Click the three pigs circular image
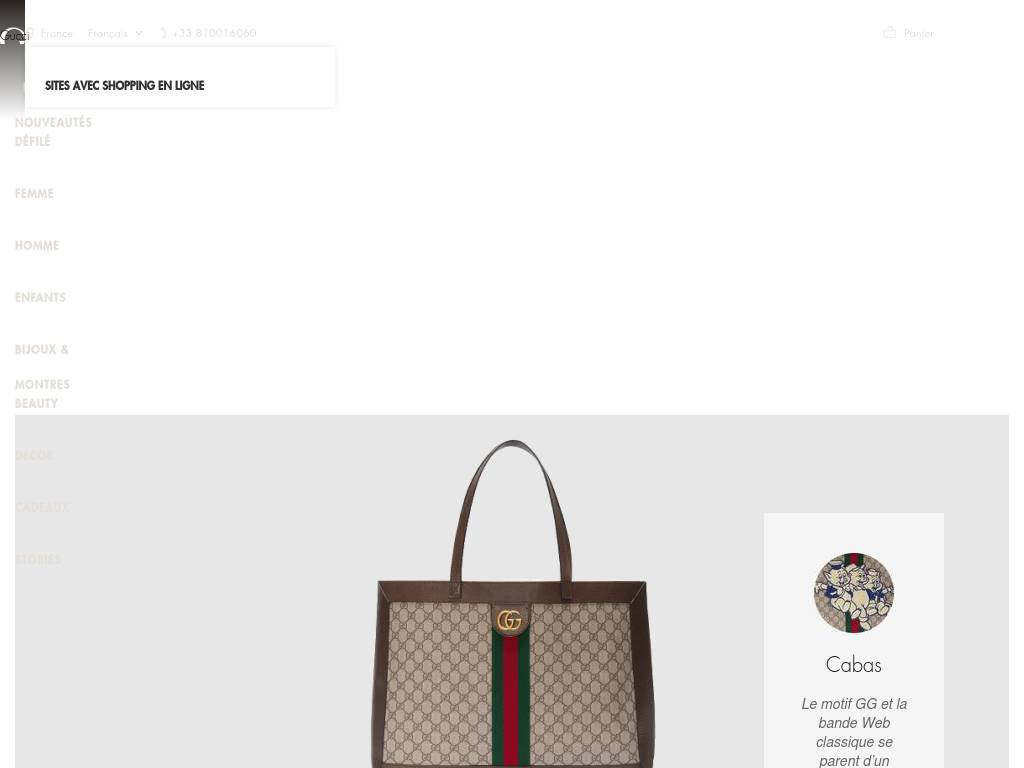 pos(854,593)
